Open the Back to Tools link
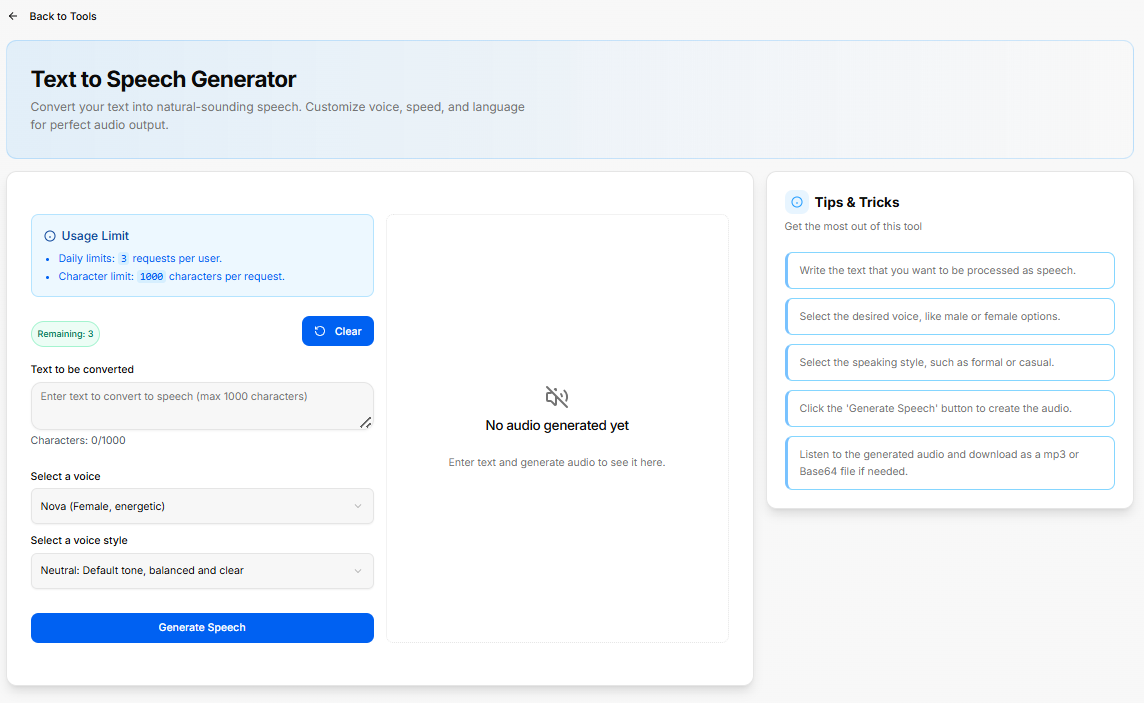 coord(63,16)
